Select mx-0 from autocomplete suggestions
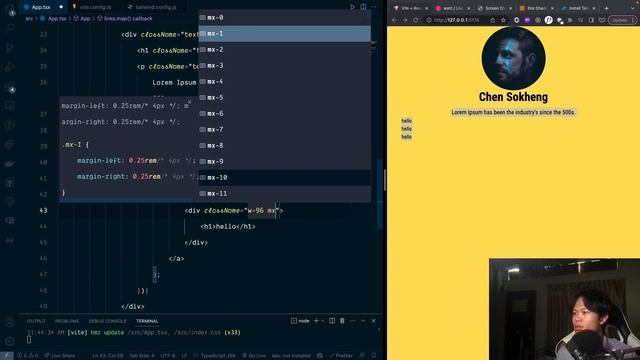640x360 pixels. [x=284, y=18]
